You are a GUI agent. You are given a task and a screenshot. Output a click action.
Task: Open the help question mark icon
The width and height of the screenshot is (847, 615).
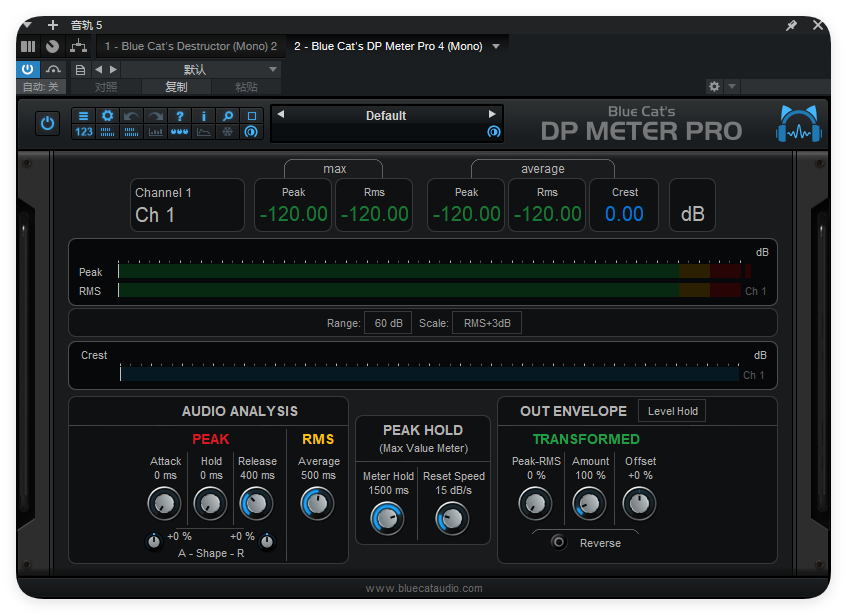179,116
